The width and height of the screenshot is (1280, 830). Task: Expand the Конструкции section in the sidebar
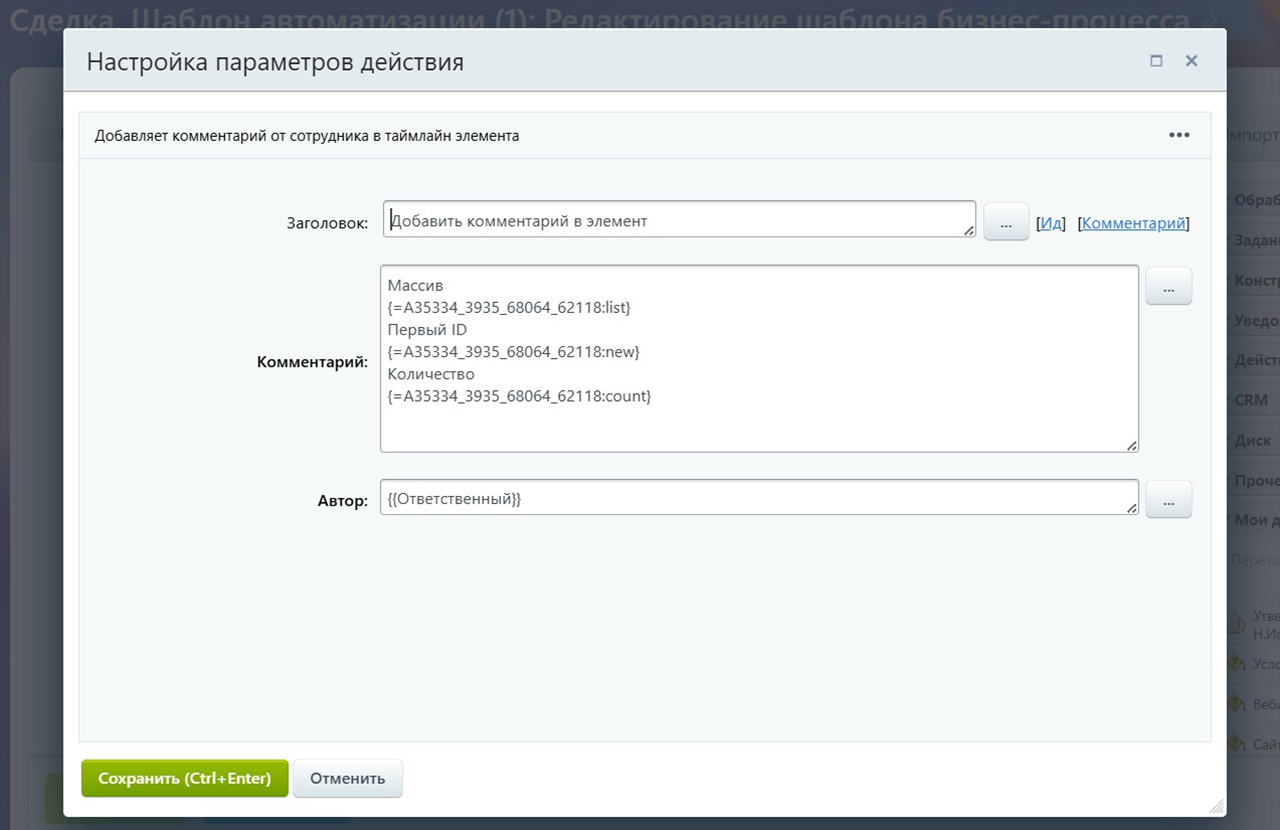1255,281
